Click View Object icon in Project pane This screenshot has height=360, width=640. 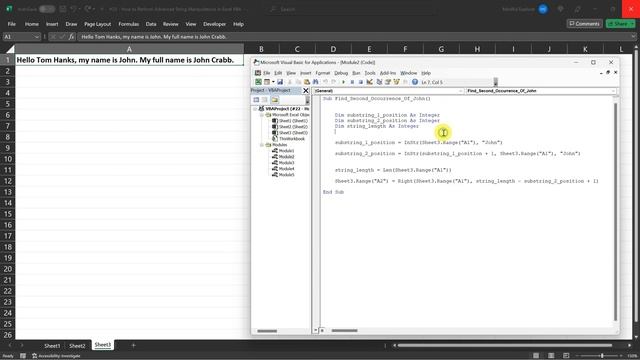(265, 100)
